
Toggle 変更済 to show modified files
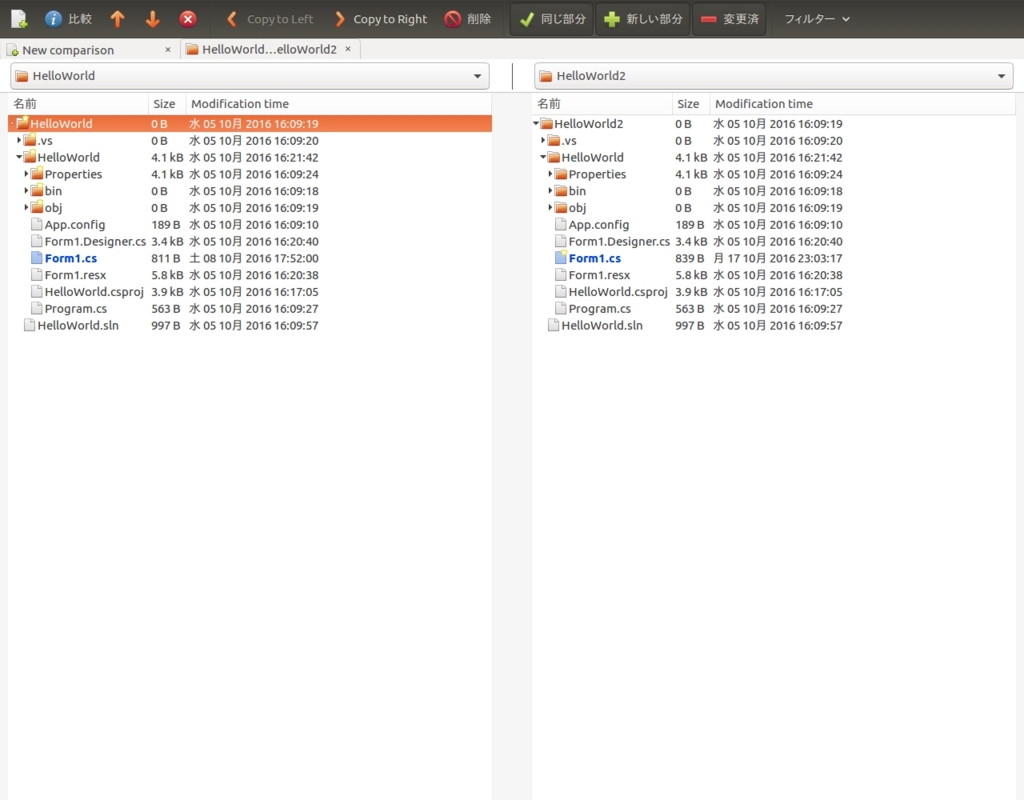pos(729,18)
